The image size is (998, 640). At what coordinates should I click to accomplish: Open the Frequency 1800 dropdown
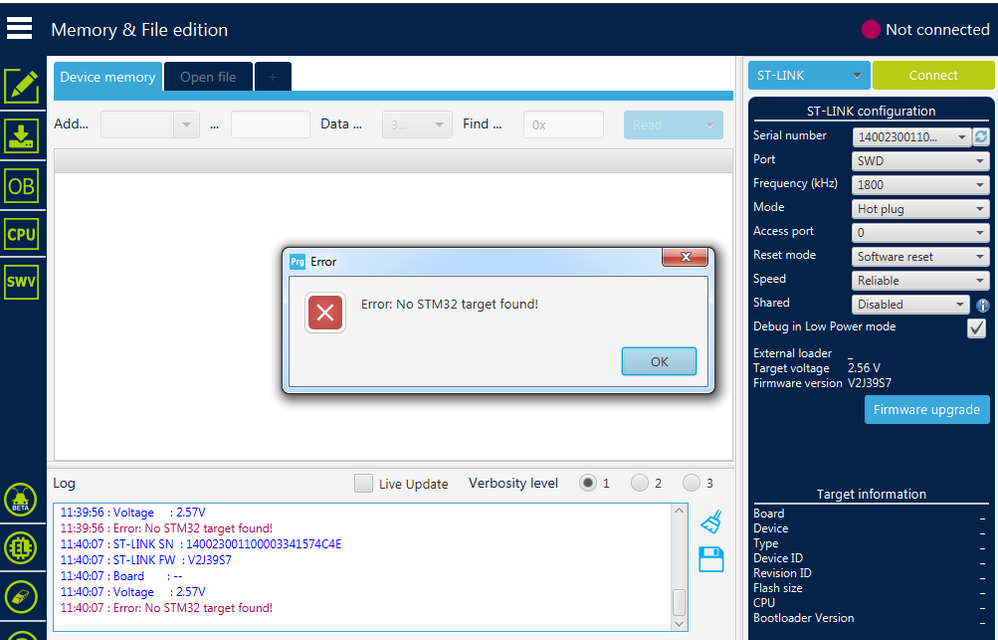pyautogui.click(x=920, y=185)
